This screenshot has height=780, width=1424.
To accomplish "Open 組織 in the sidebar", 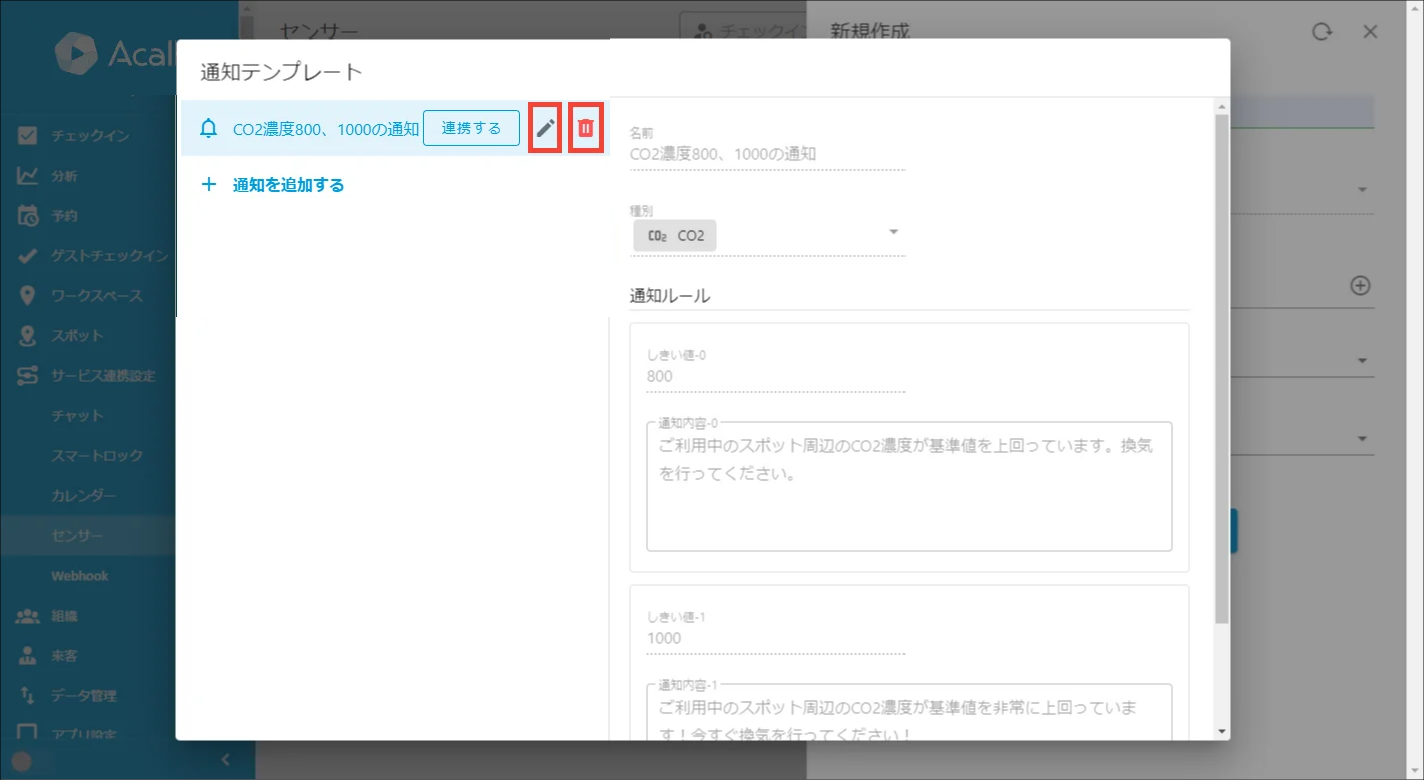I will tap(64, 616).
